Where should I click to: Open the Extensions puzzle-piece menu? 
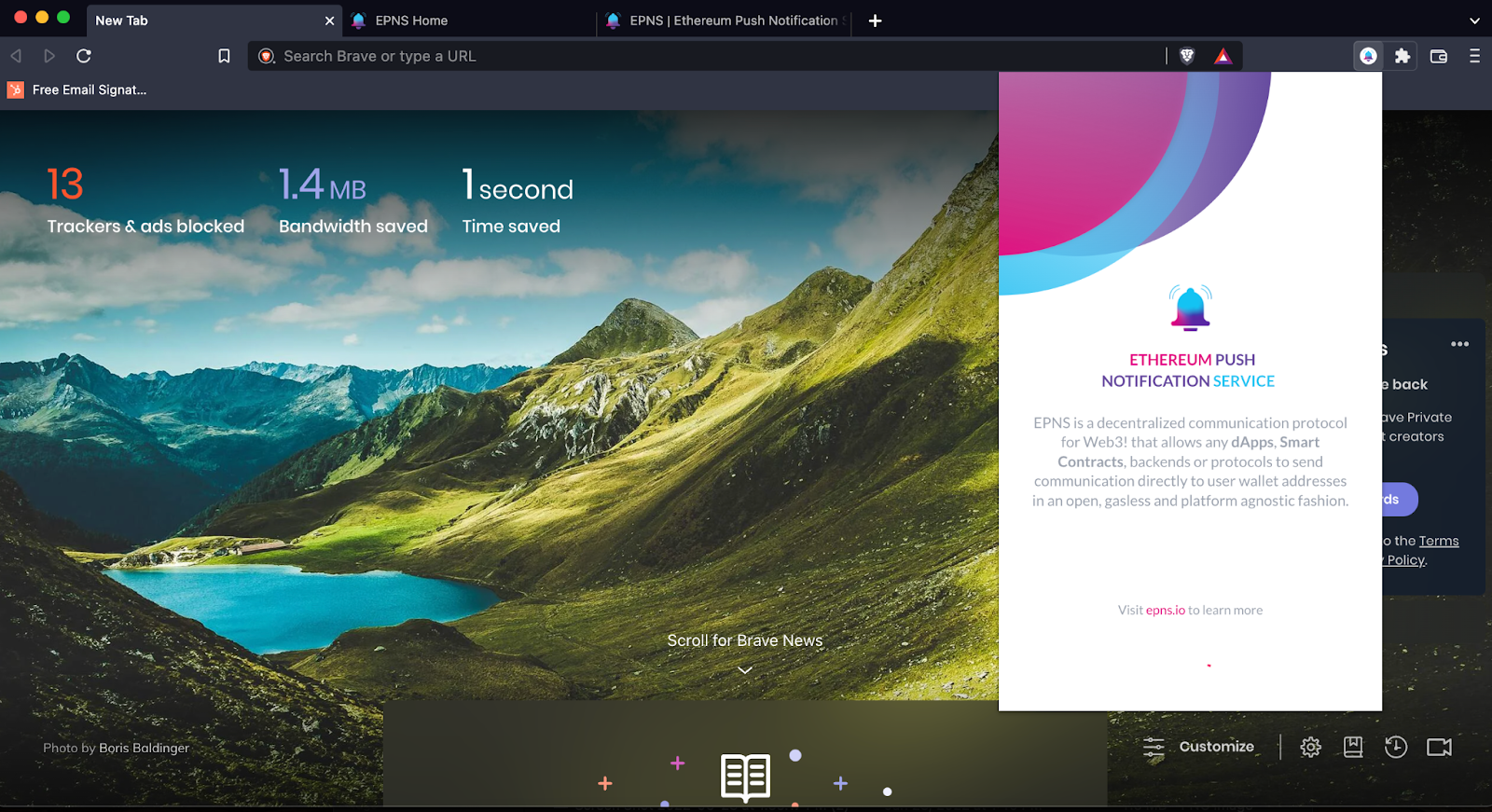(x=1402, y=56)
